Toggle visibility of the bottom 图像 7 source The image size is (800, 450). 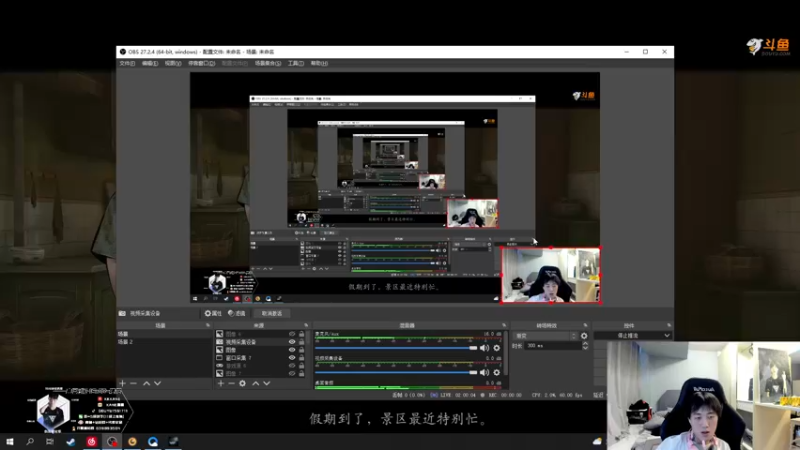coord(292,373)
